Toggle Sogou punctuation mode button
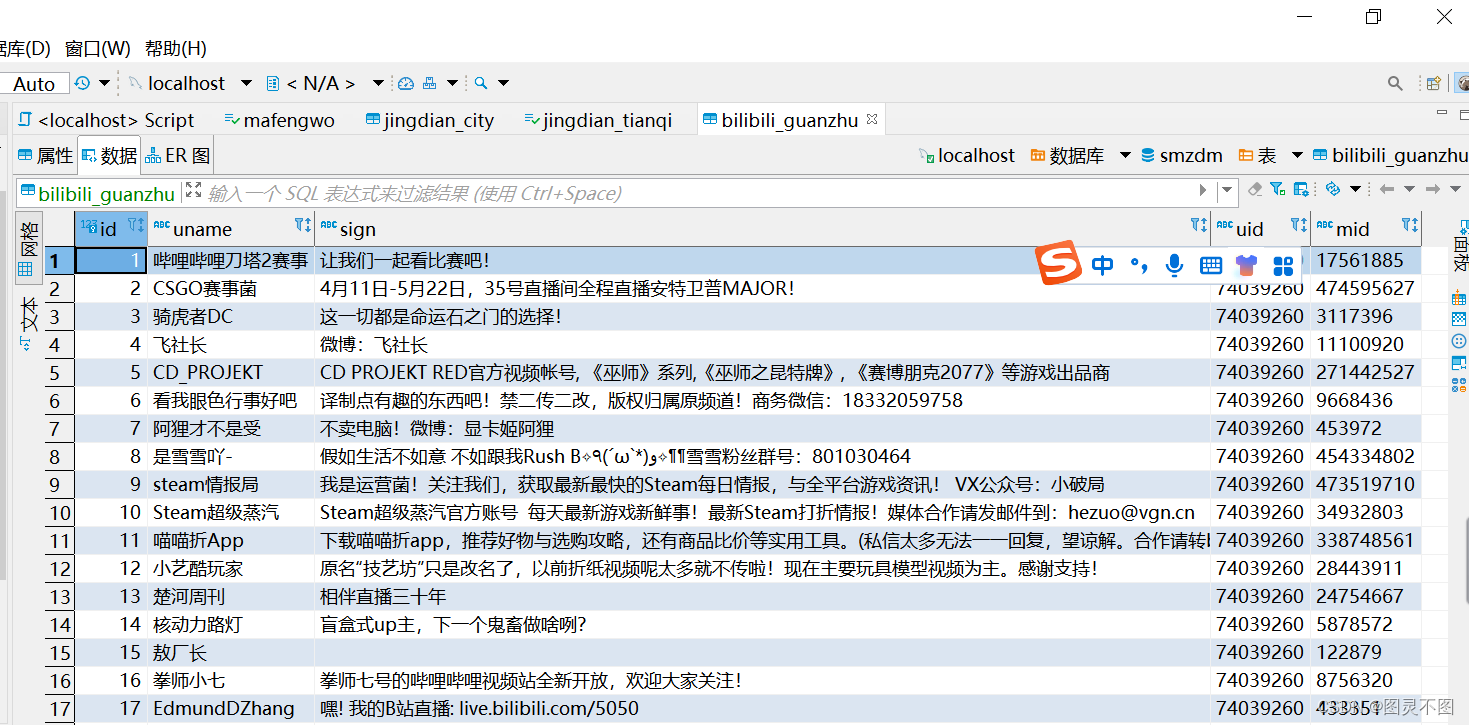Image resolution: width=1469 pixels, height=725 pixels. tap(1139, 265)
